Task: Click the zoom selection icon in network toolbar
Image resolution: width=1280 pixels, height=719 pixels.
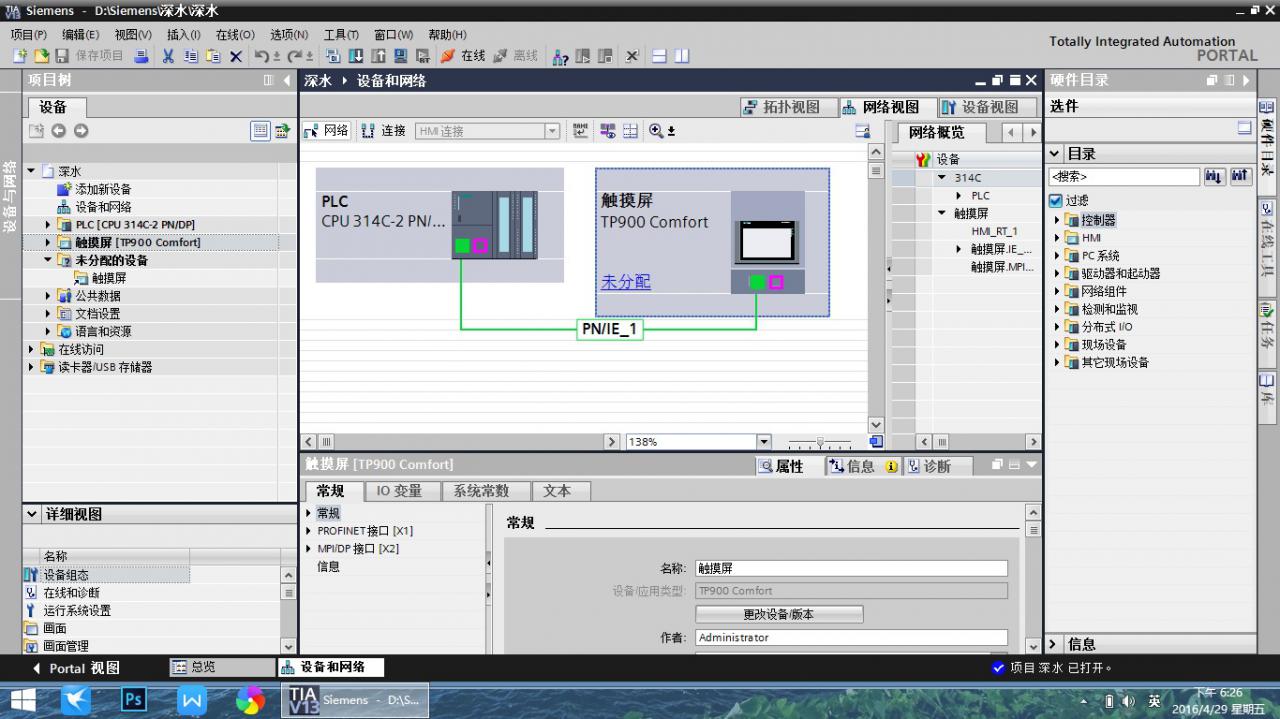Action: pyautogui.click(x=656, y=131)
